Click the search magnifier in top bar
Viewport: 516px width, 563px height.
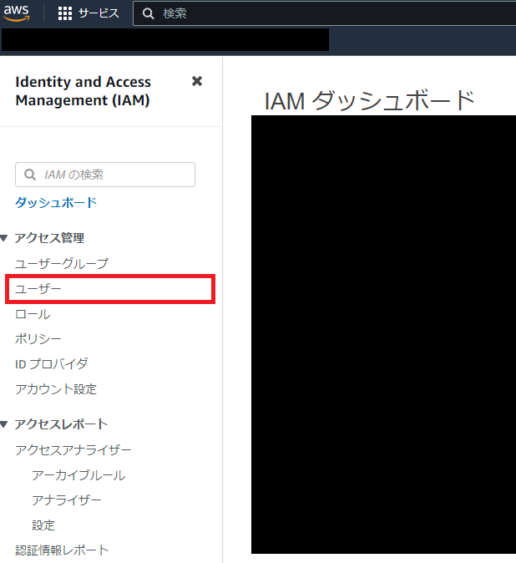[148, 14]
